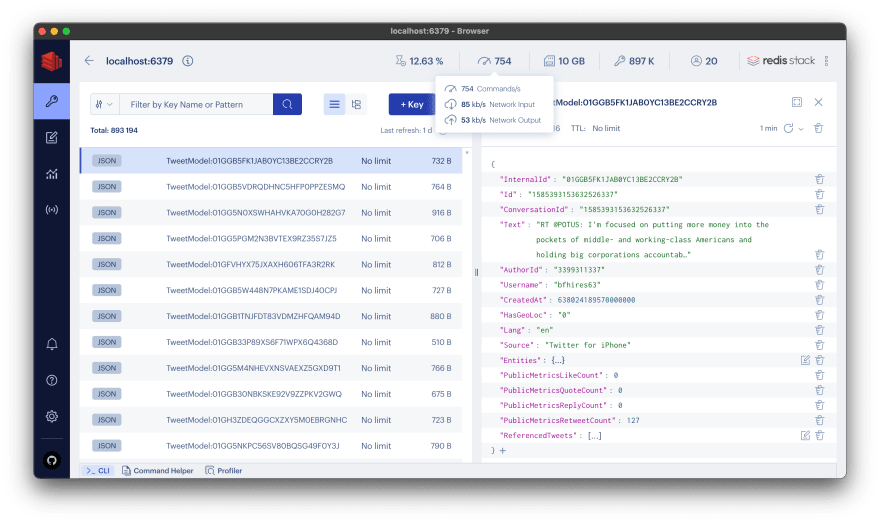This screenshot has height=523, width=880.
Task: Delete the Lang field
Action: 819,330
